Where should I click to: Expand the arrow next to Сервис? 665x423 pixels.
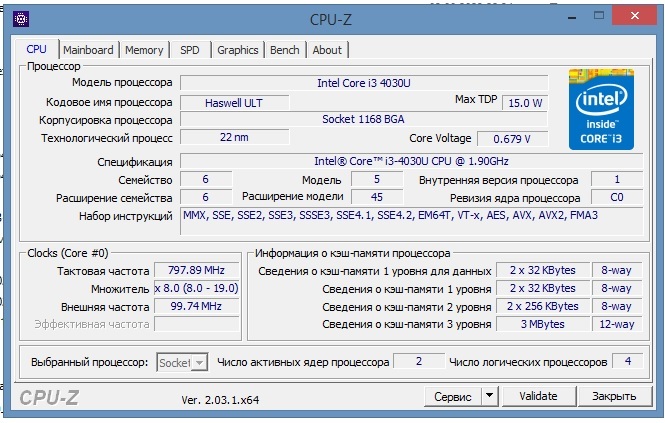(x=489, y=396)
